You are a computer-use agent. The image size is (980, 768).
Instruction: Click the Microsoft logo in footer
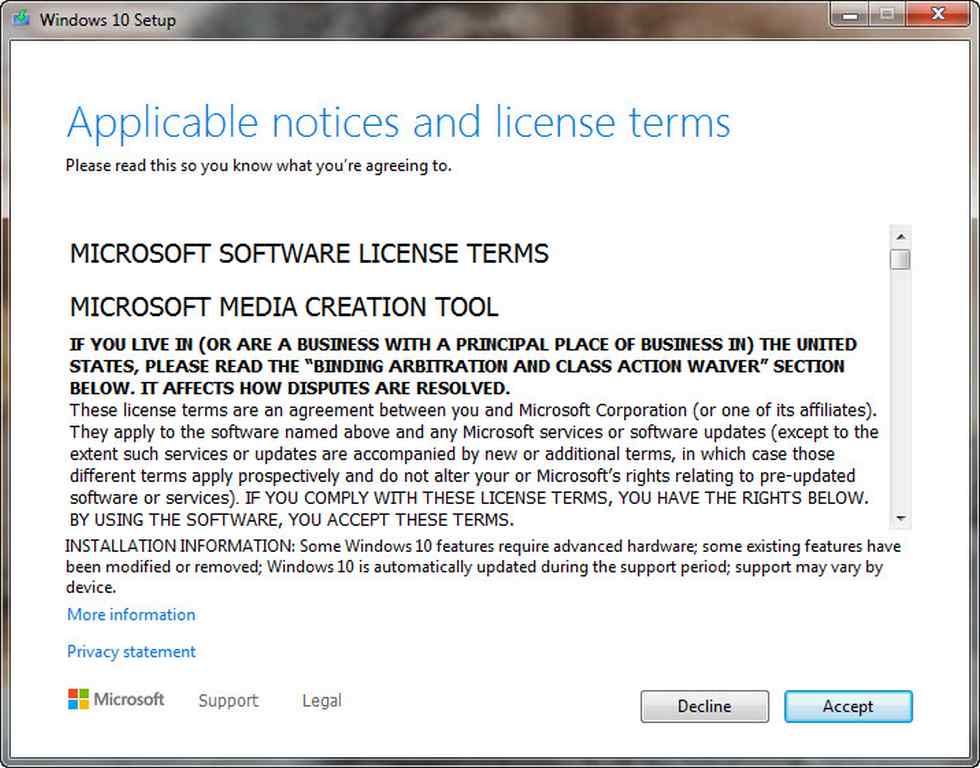point(116,699)
